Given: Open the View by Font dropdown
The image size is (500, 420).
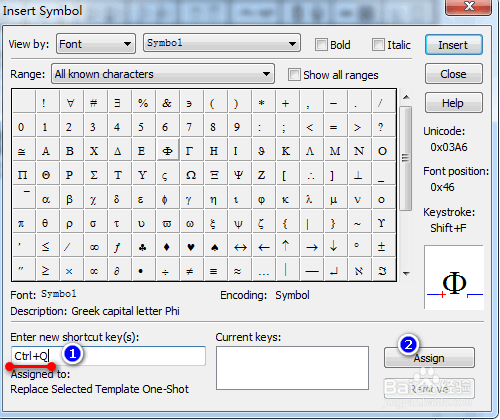Looking at the screenshot, I should 96,44.
